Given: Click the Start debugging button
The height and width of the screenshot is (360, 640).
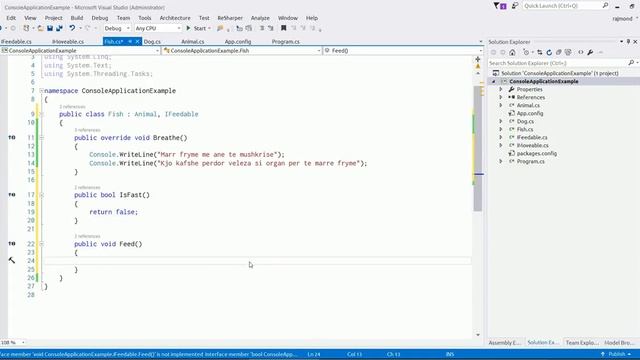Looking at the screenshot, I should pyautogui.click(x=197, y=28).
